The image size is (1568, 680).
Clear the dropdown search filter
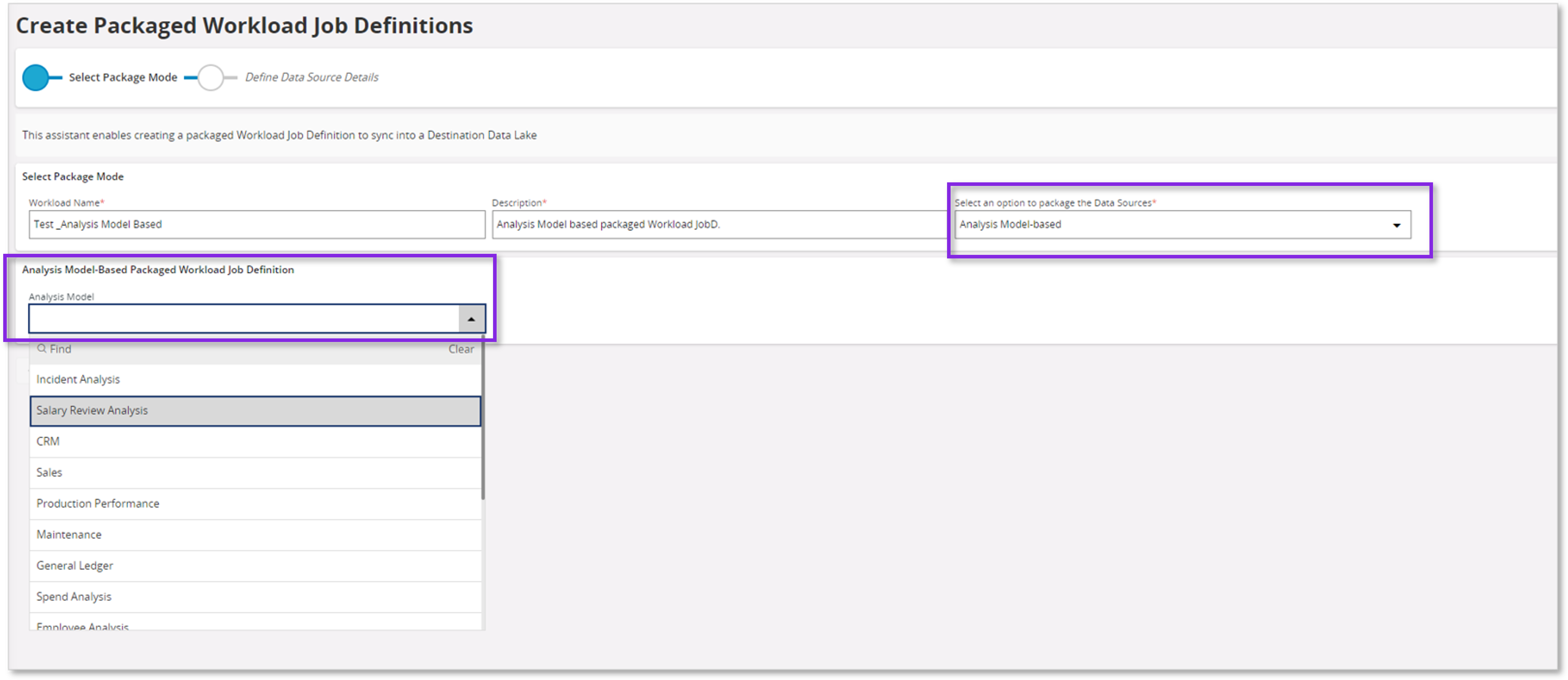(461, 349)
